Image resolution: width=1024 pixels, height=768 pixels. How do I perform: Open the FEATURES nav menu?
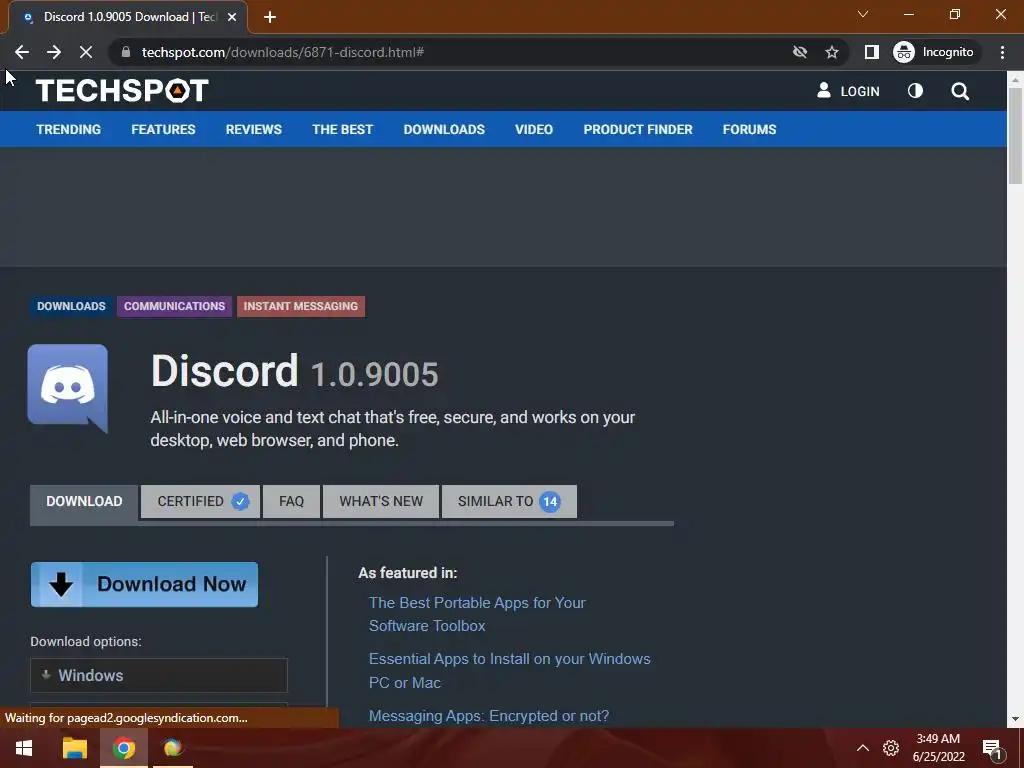tap(163, 129)
